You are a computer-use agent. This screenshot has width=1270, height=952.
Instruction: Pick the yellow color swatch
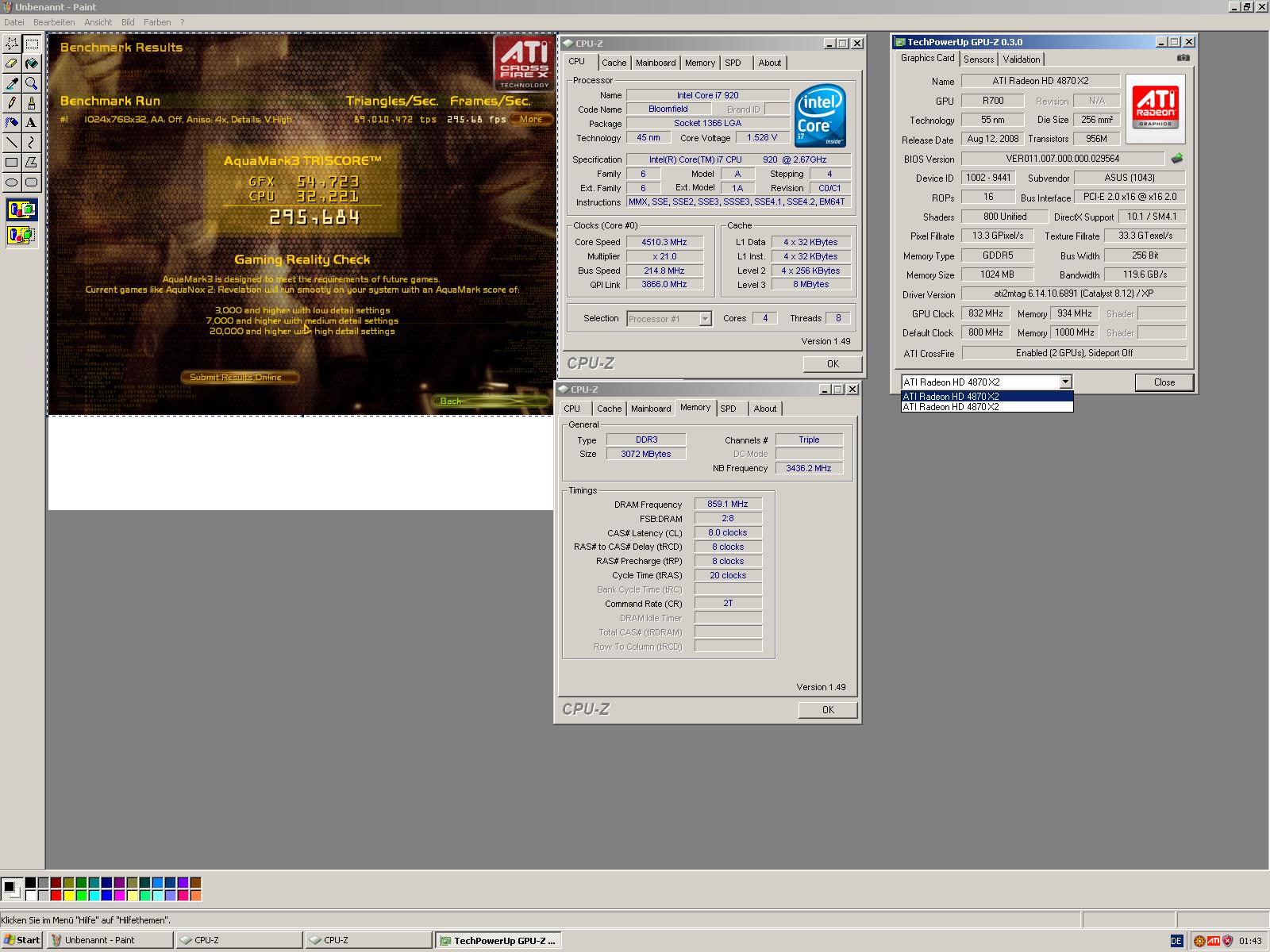(x=68, y=896)
